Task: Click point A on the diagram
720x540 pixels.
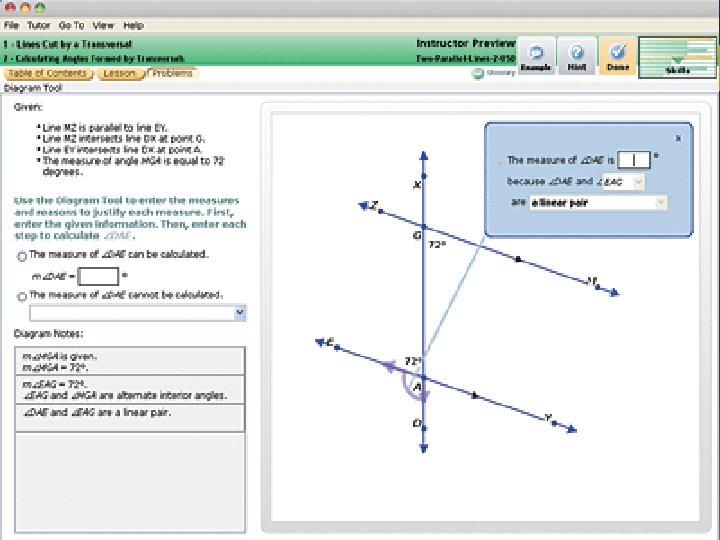Action: pos(423,377)
